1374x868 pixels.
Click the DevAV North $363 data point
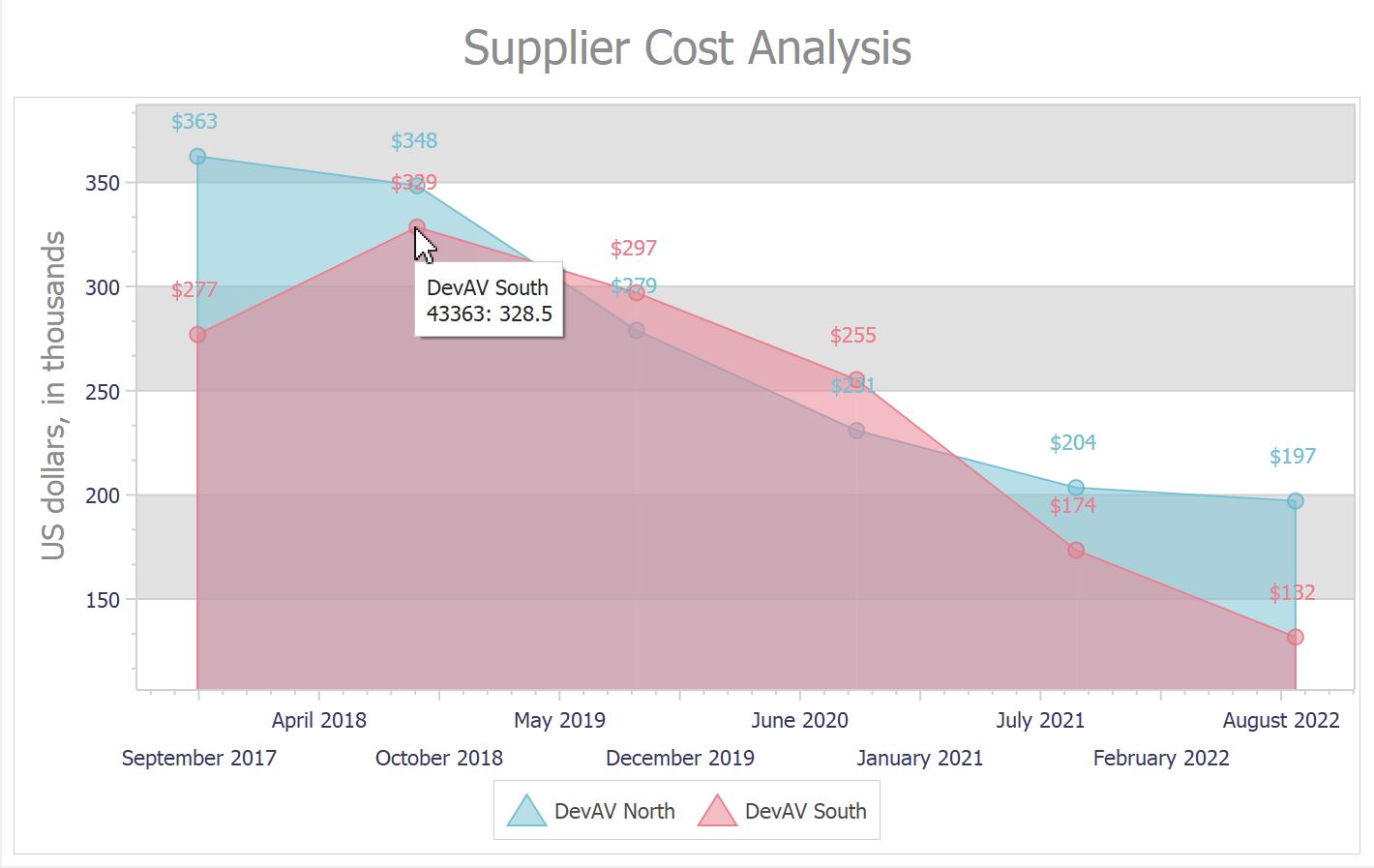197,157
